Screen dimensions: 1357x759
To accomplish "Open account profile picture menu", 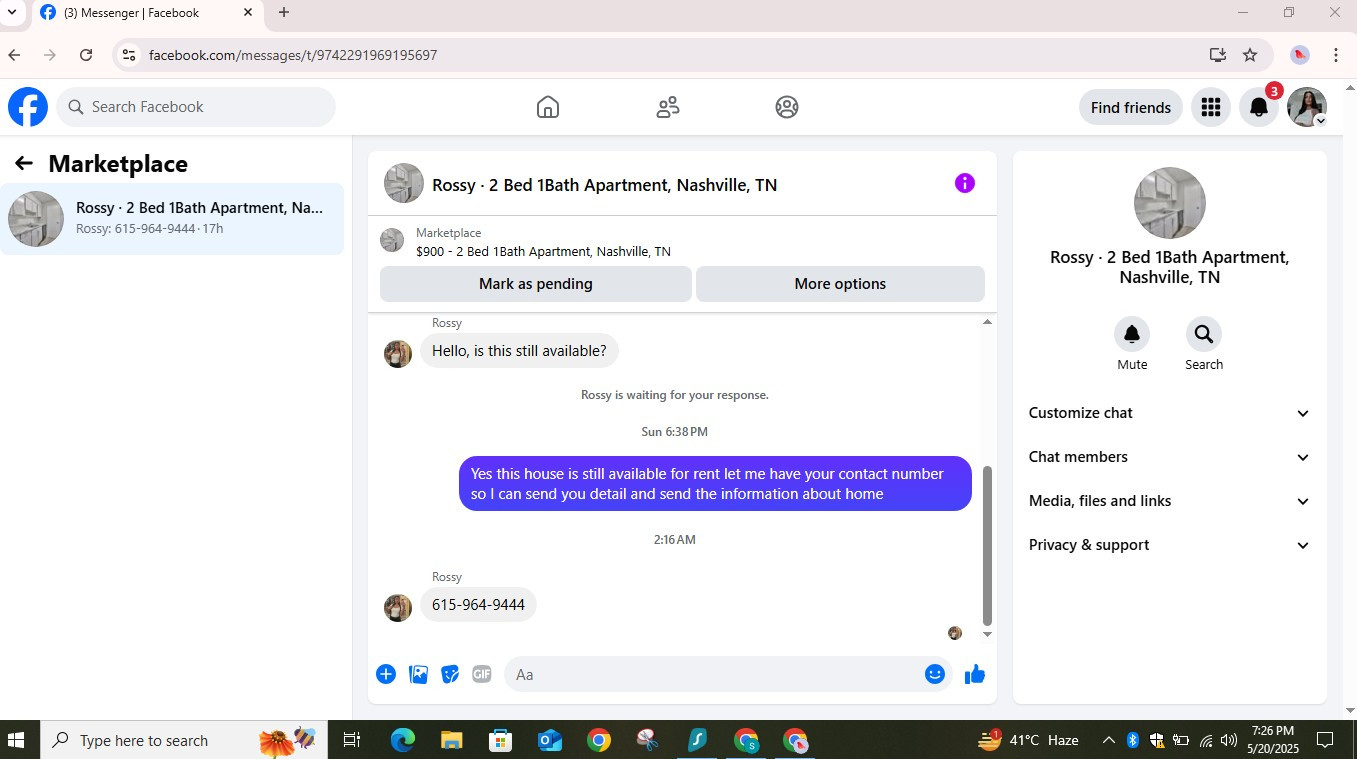I will pyautogui.click(x=1307, y=107).
